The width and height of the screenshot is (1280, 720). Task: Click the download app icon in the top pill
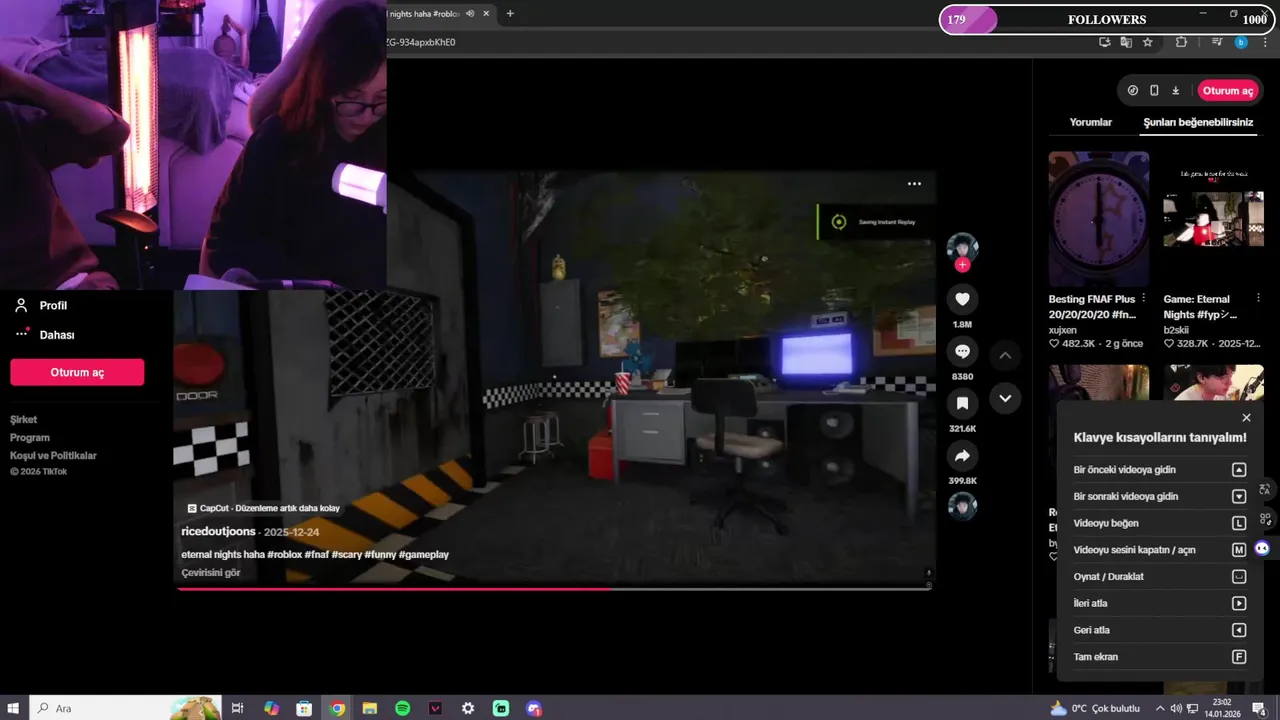[1176, 90]
